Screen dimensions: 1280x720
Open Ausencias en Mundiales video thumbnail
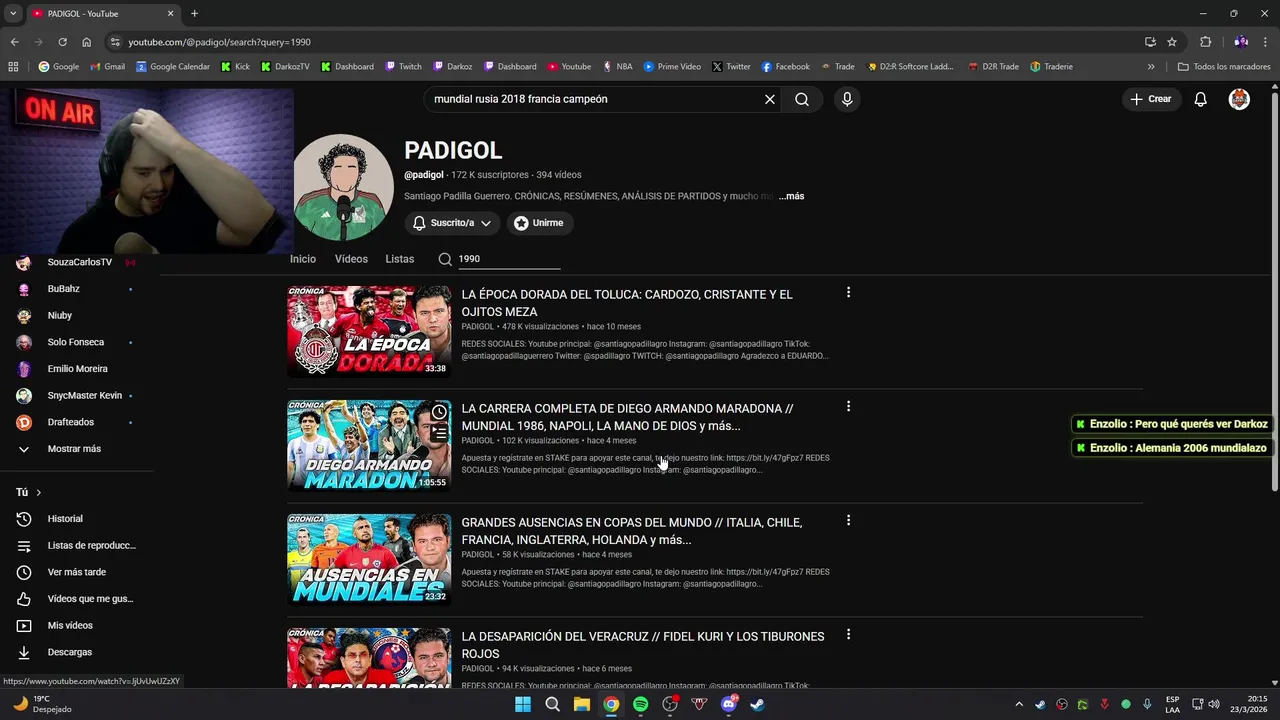coord(369,560)
